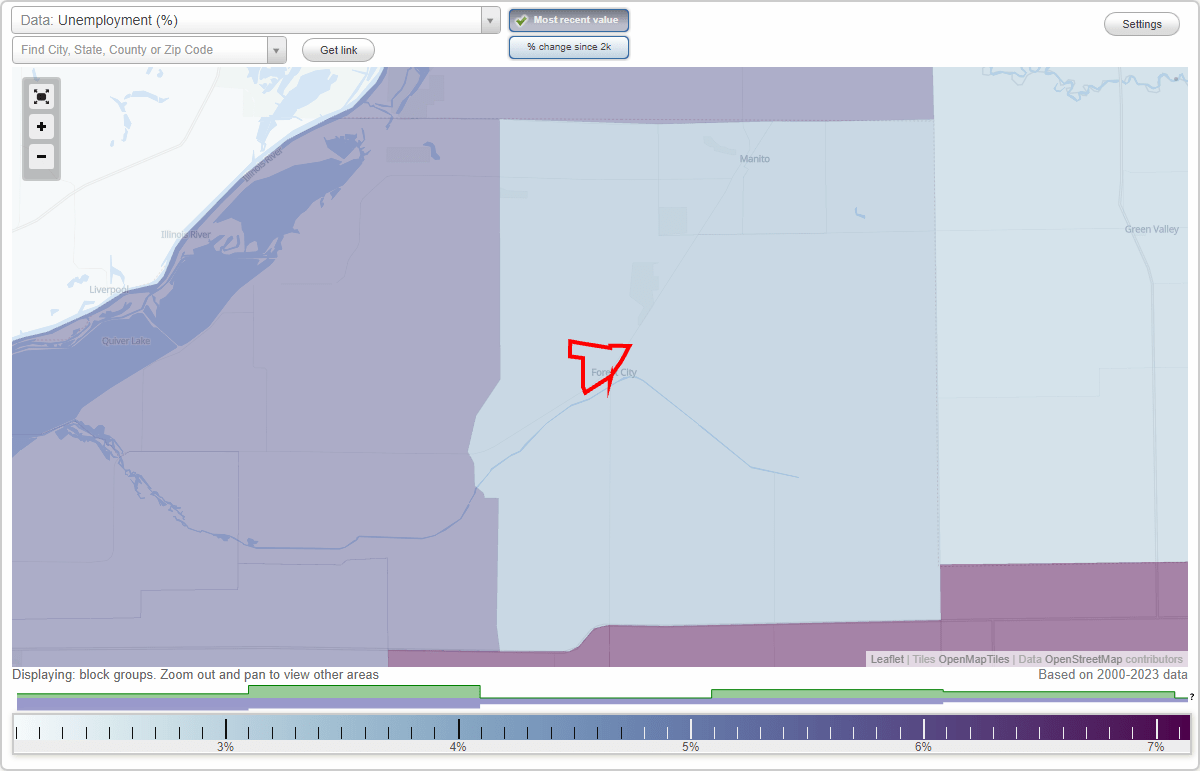Click the 7% mark on color legend
This screenshot has width=1200, height=771.
(1156, 746)
